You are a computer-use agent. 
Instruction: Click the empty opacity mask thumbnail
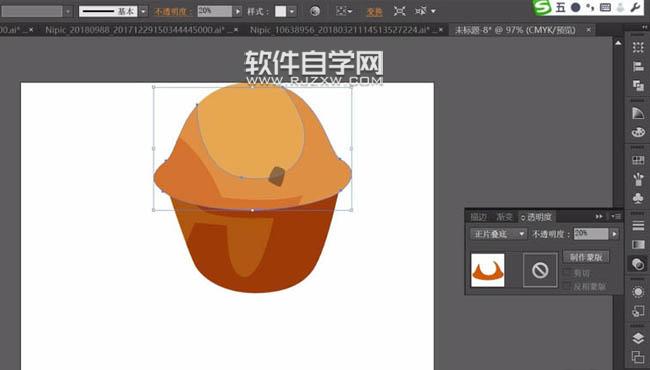coord(540,270)
